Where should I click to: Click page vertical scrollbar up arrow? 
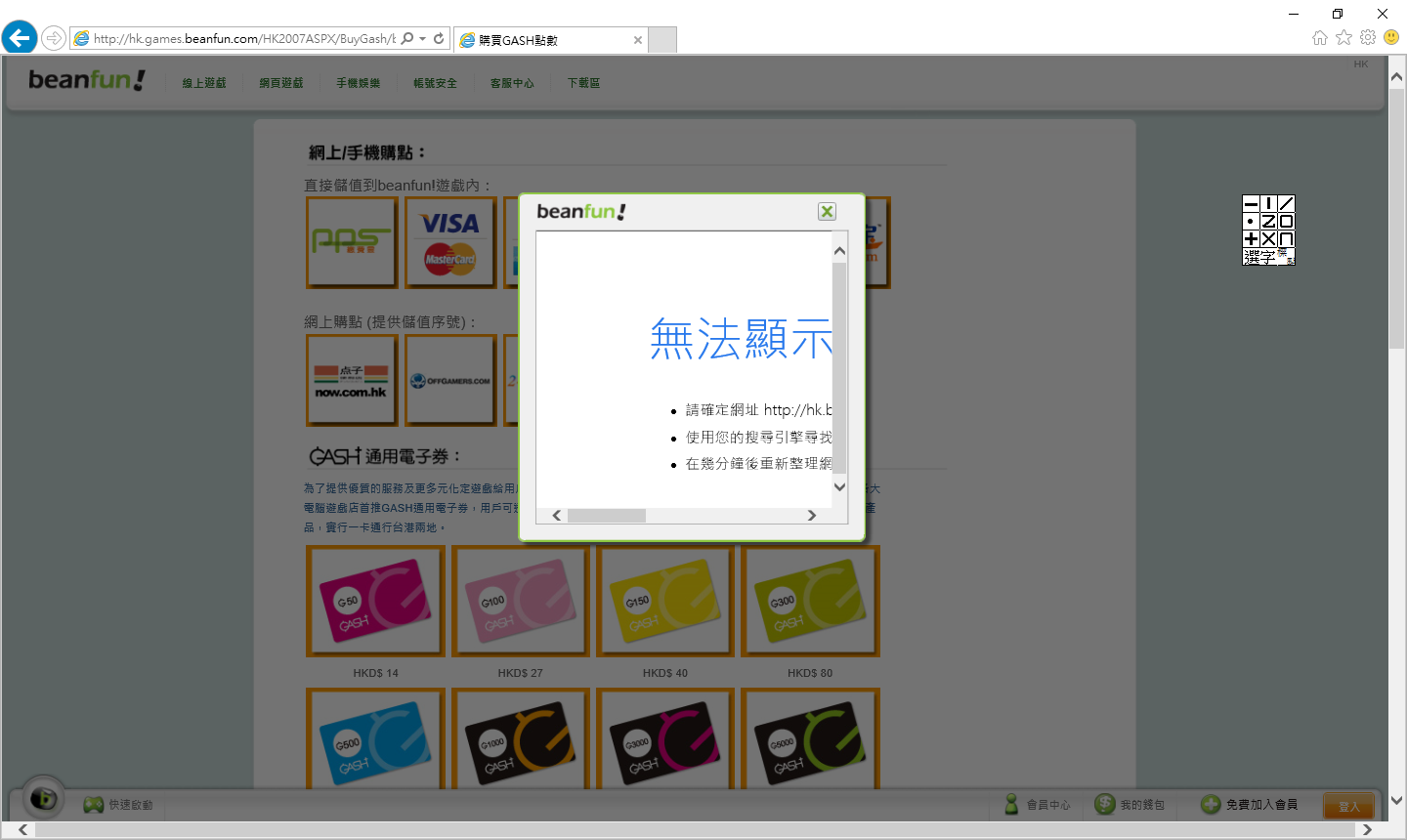point(1397,76)
